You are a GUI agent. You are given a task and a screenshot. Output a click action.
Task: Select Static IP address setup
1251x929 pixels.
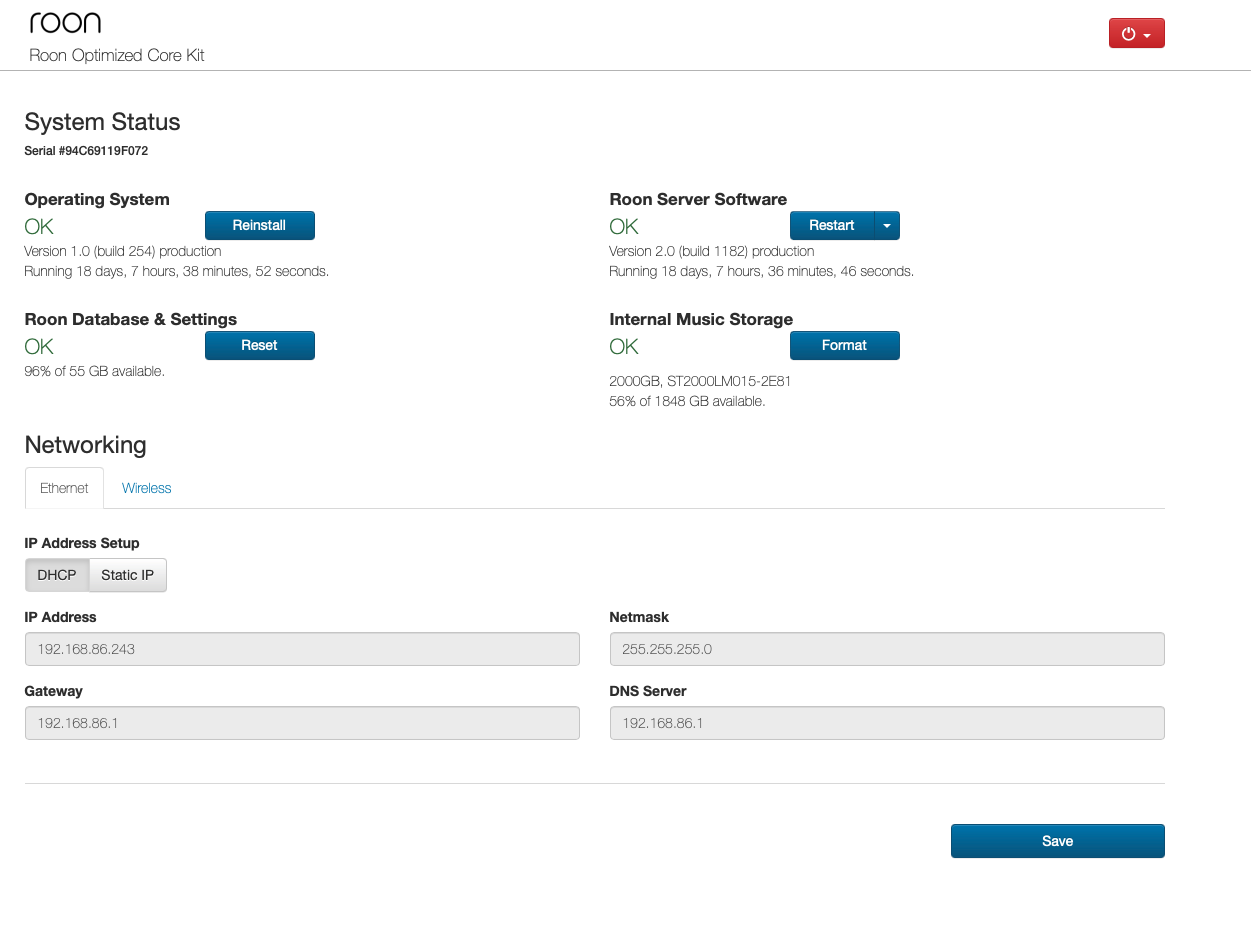(x=128, y=575)
